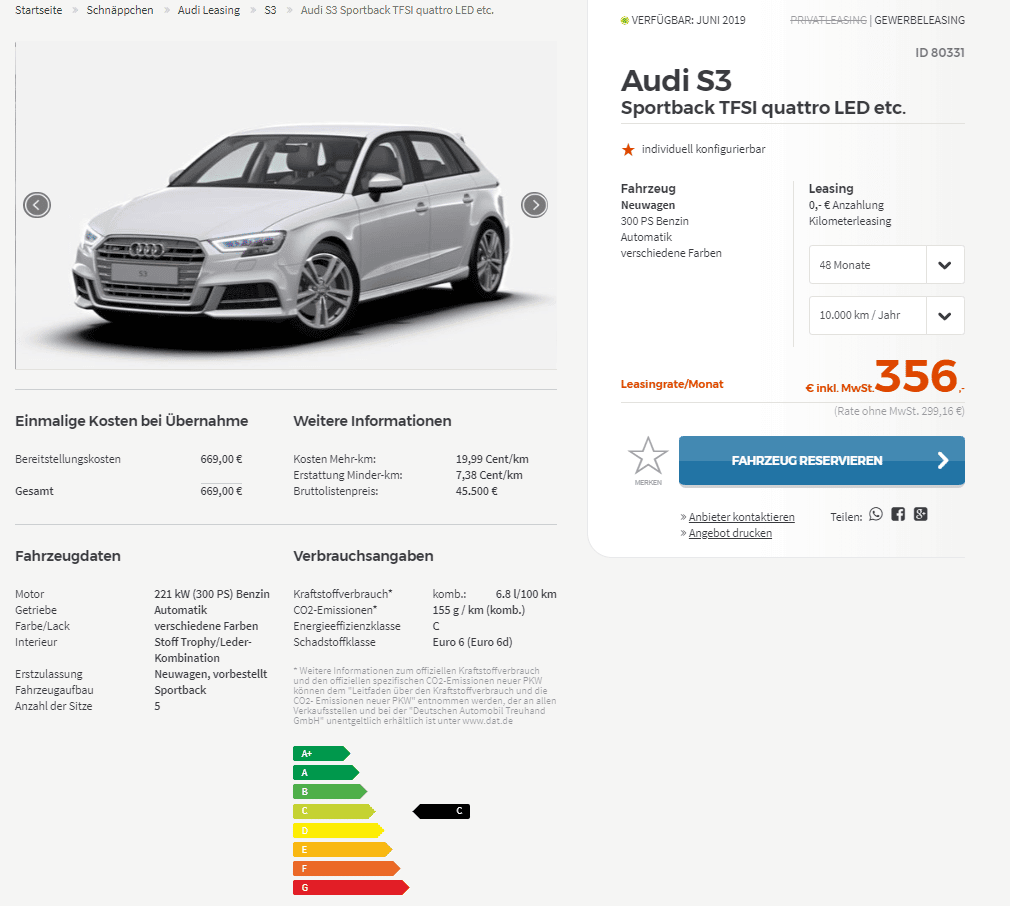Click the Bereitstellungskosten 669,00 € value
Image resolution: width=1010 pixels, height=906 pixels.
point(221,459)
